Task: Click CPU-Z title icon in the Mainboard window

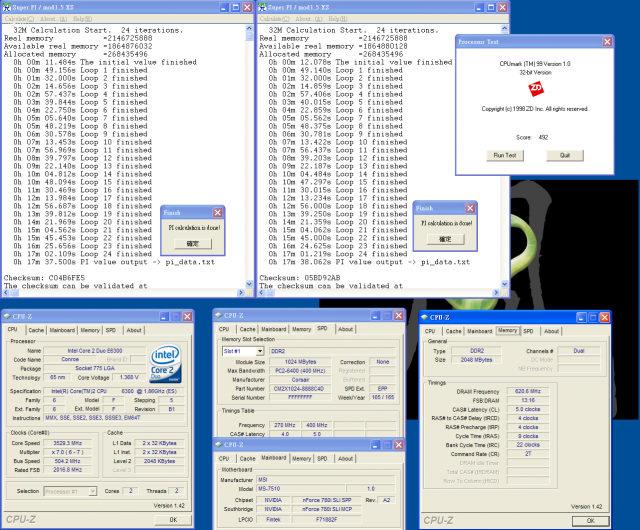Action: coord(218,445)
